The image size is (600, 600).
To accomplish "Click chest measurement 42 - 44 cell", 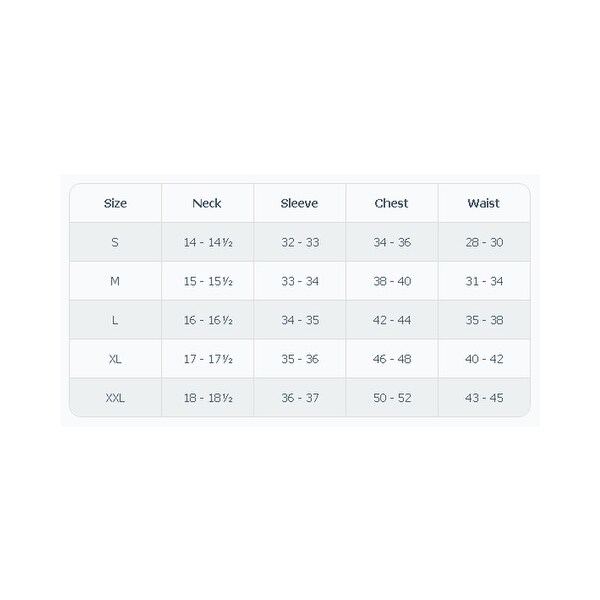I will [391, 320].
